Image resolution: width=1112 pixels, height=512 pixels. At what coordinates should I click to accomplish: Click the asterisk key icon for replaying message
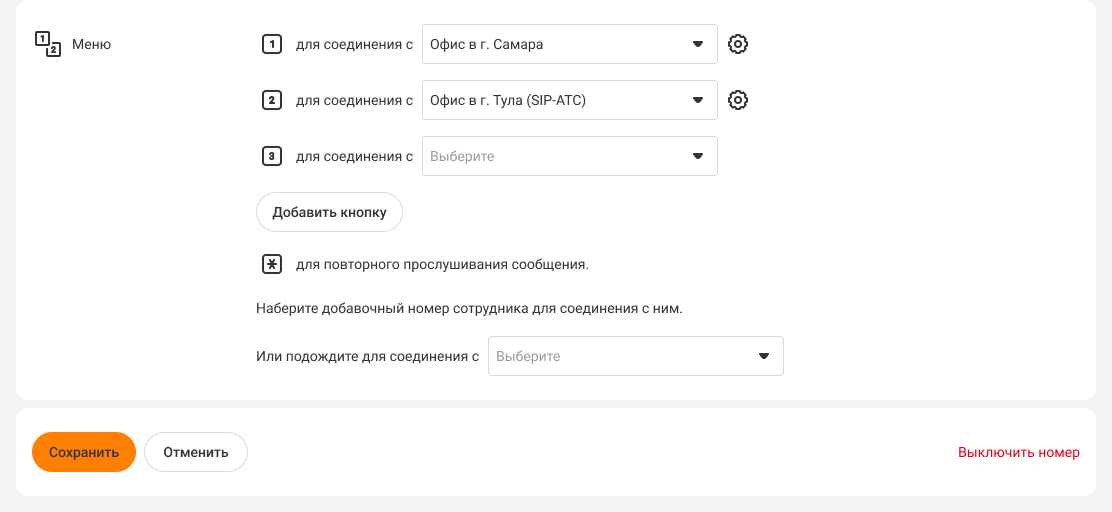[271, 265]
